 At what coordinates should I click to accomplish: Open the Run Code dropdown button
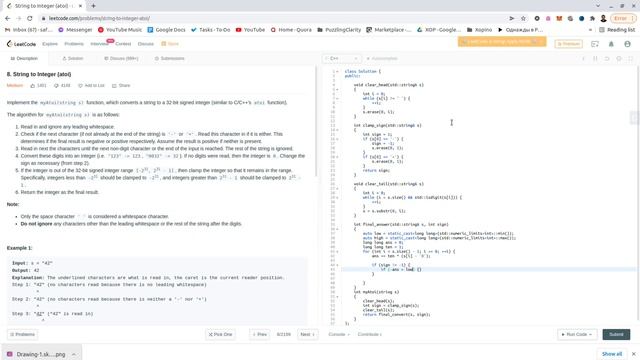pyautogui.click(x=577, y=334)
